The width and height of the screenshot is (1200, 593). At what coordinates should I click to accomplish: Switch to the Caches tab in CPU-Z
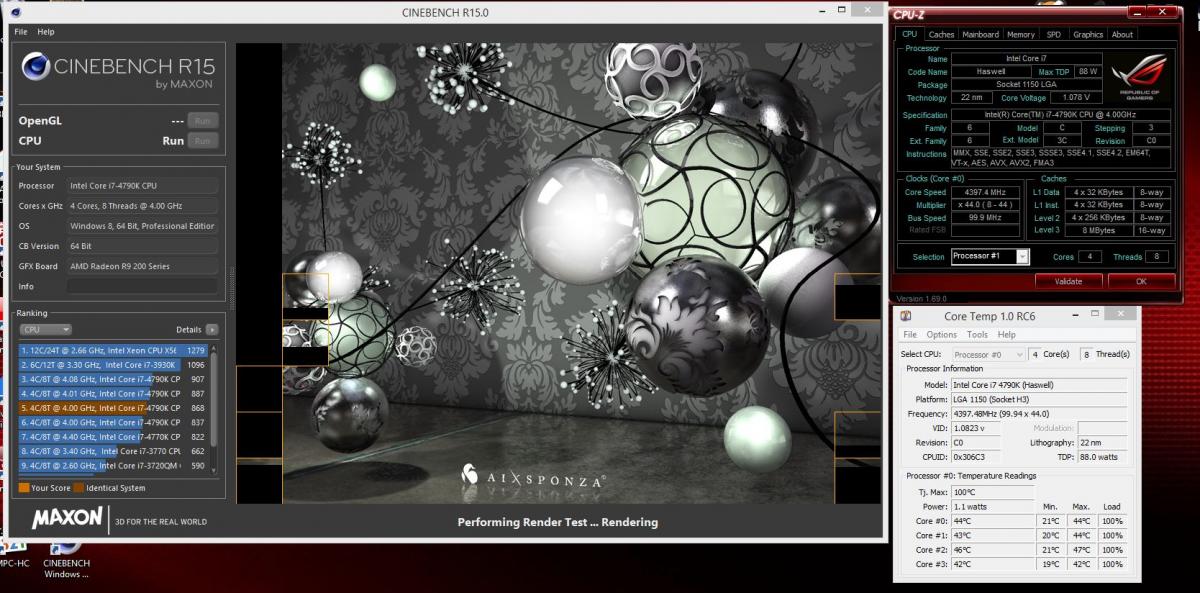pos(941,34)
